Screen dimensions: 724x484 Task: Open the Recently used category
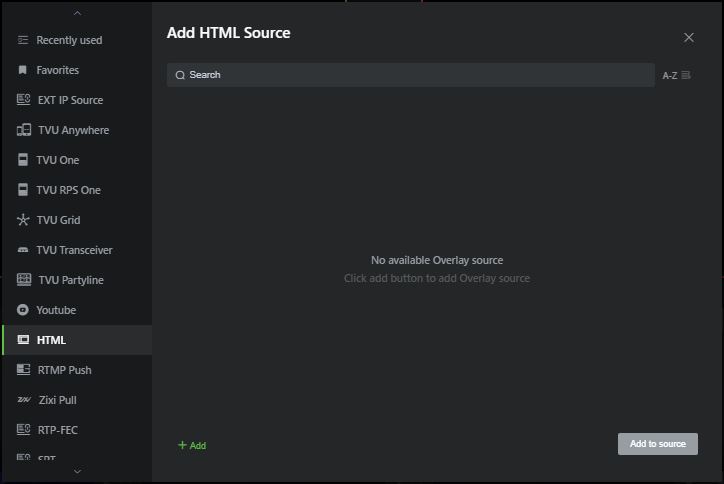[77, 40]
